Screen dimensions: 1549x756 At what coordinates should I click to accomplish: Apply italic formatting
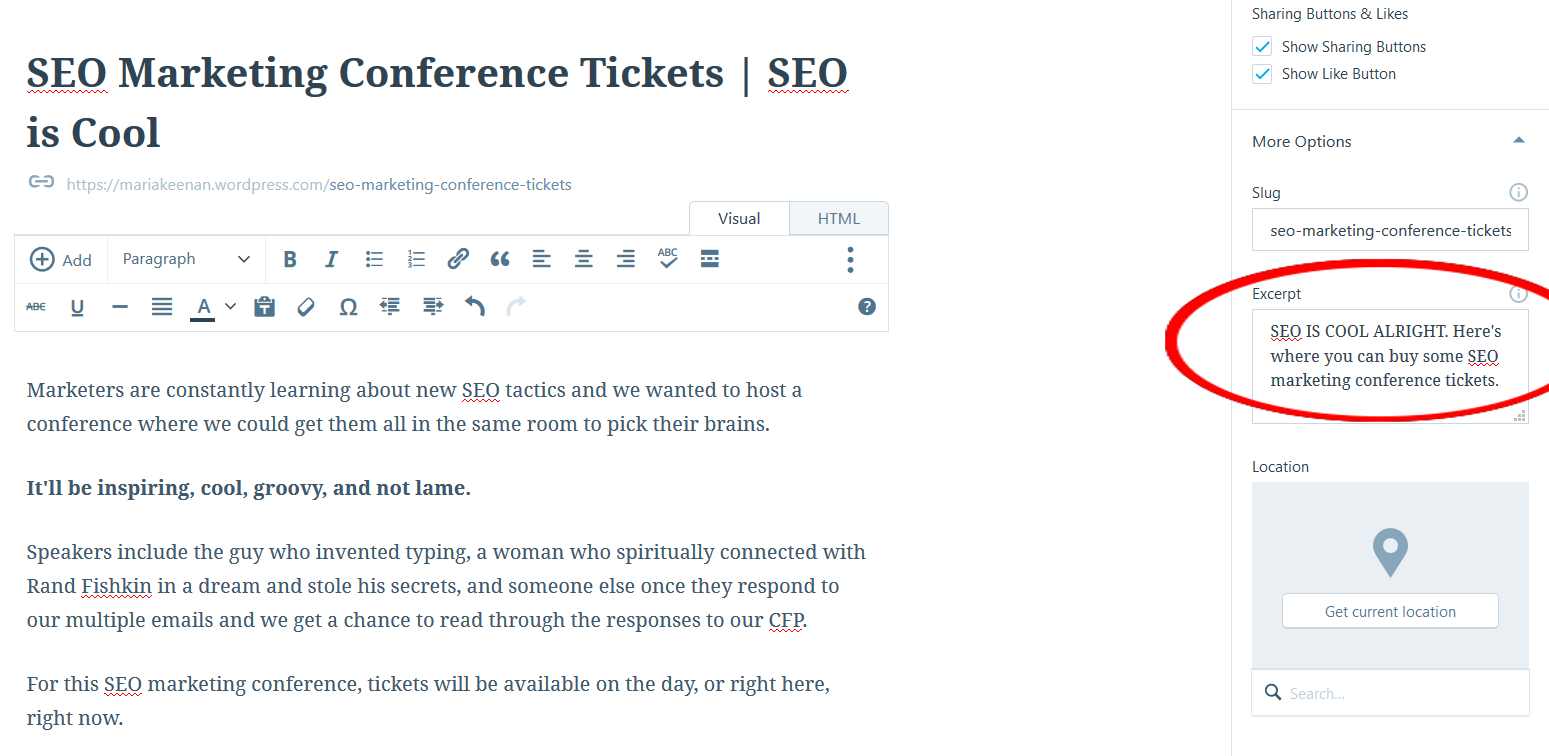click(332, 260)
